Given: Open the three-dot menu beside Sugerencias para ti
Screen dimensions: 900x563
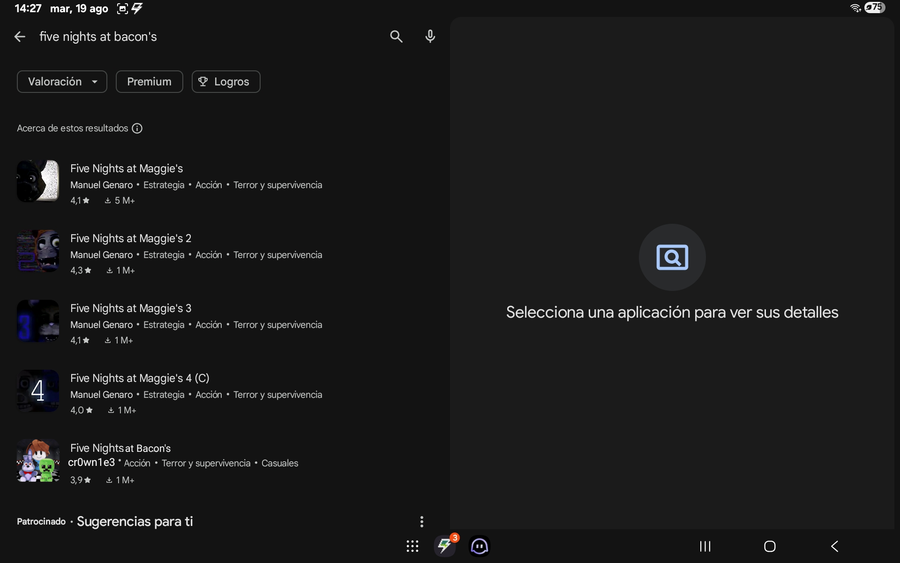Looking at the screenshot, I should tap(422, 521).
